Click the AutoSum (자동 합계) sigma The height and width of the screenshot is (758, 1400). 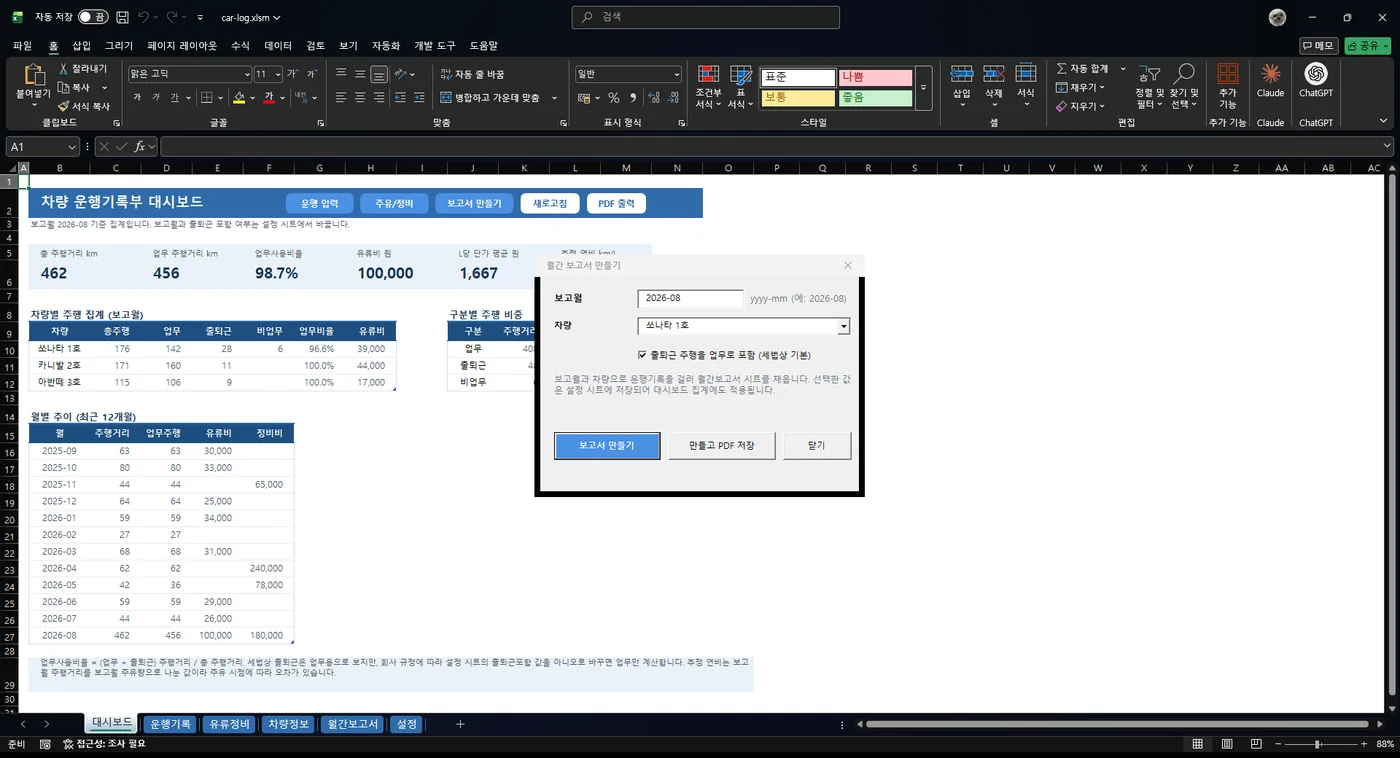[x=1061, y=69]
